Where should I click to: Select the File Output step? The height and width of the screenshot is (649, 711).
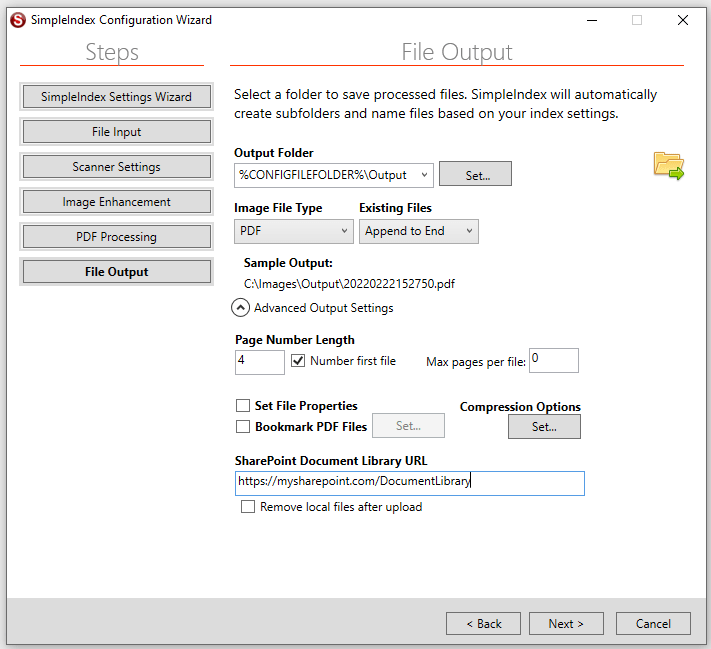tap(117, 272)
